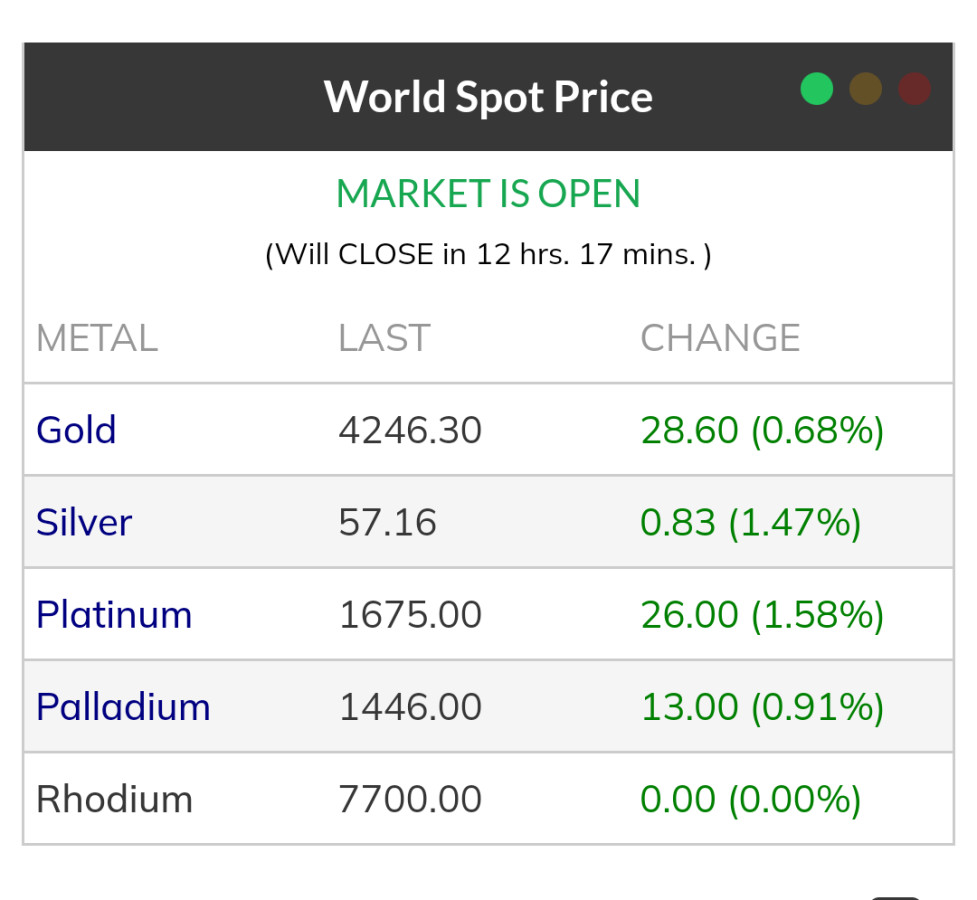977x900 pixels.
Task: Select the Rhodium row label
Action: point(114,799)
